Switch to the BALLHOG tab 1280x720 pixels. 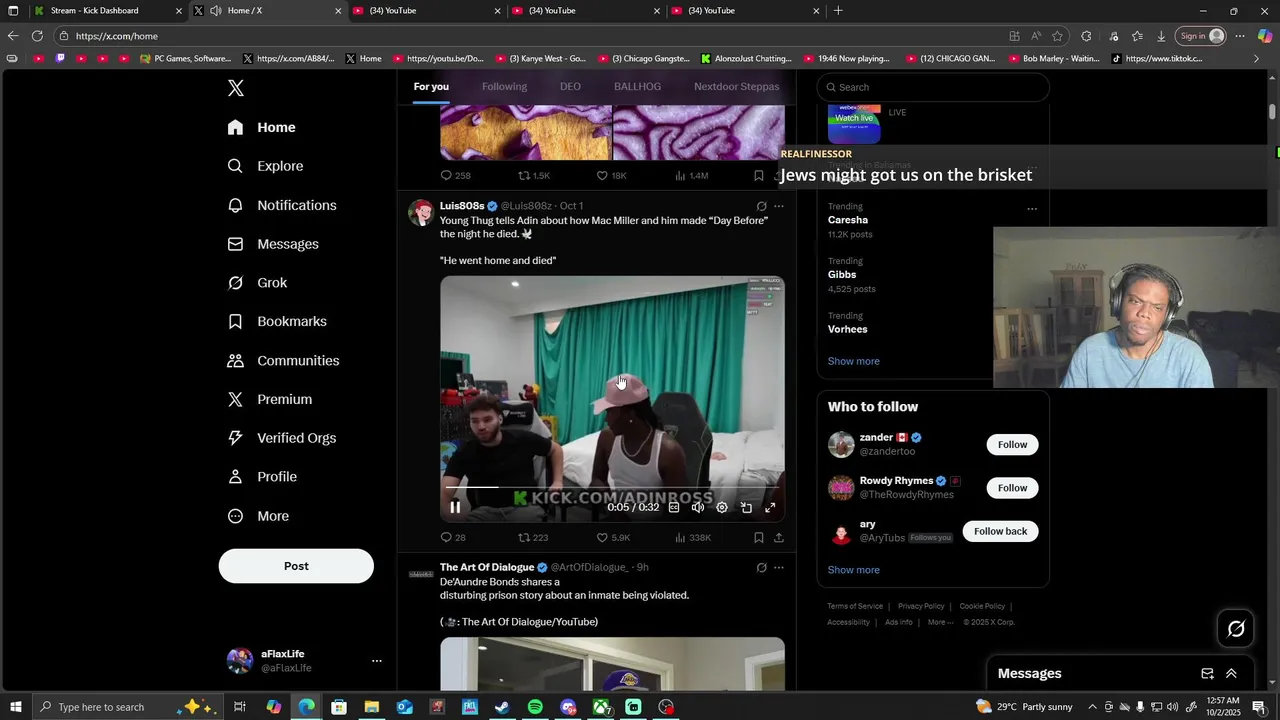point(637,87)
